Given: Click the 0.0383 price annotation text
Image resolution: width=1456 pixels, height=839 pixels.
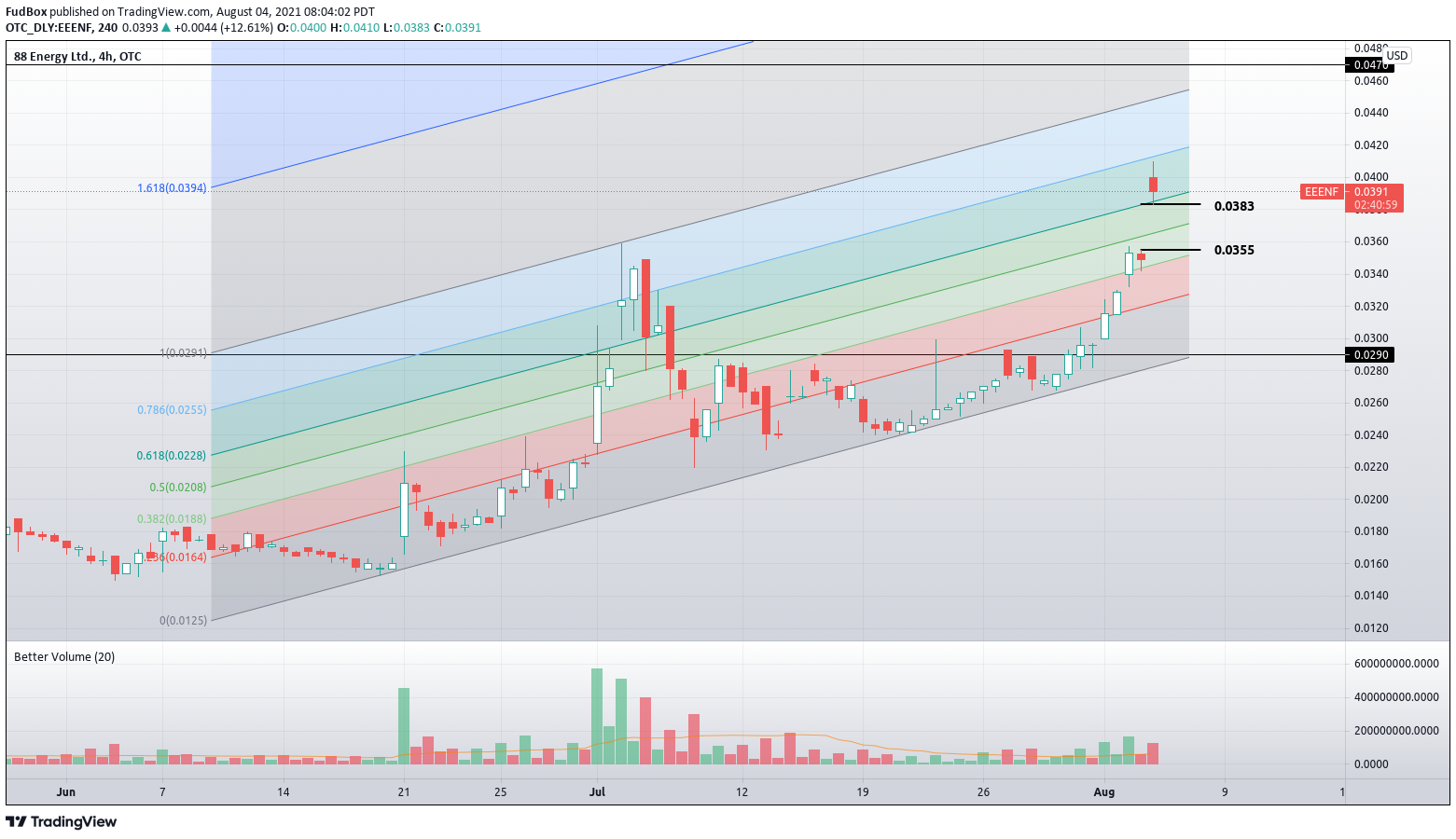Looking at the screenshot, I should tap(1234, 206).
